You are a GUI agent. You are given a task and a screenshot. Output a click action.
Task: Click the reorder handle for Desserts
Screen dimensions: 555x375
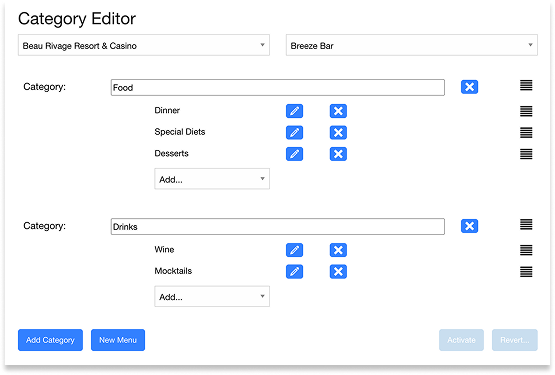click(526, 154)
